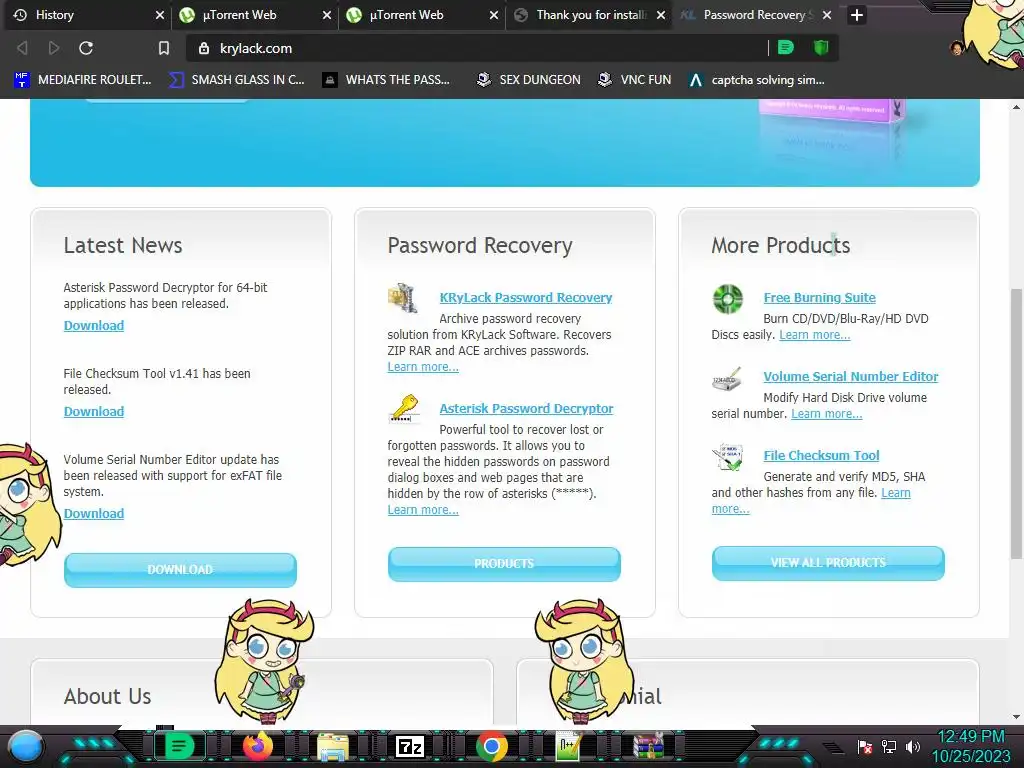Viewport: 1024px width, 768px height.
Task: Click Download under File Checksum Tool news
Action: point(93,411)
